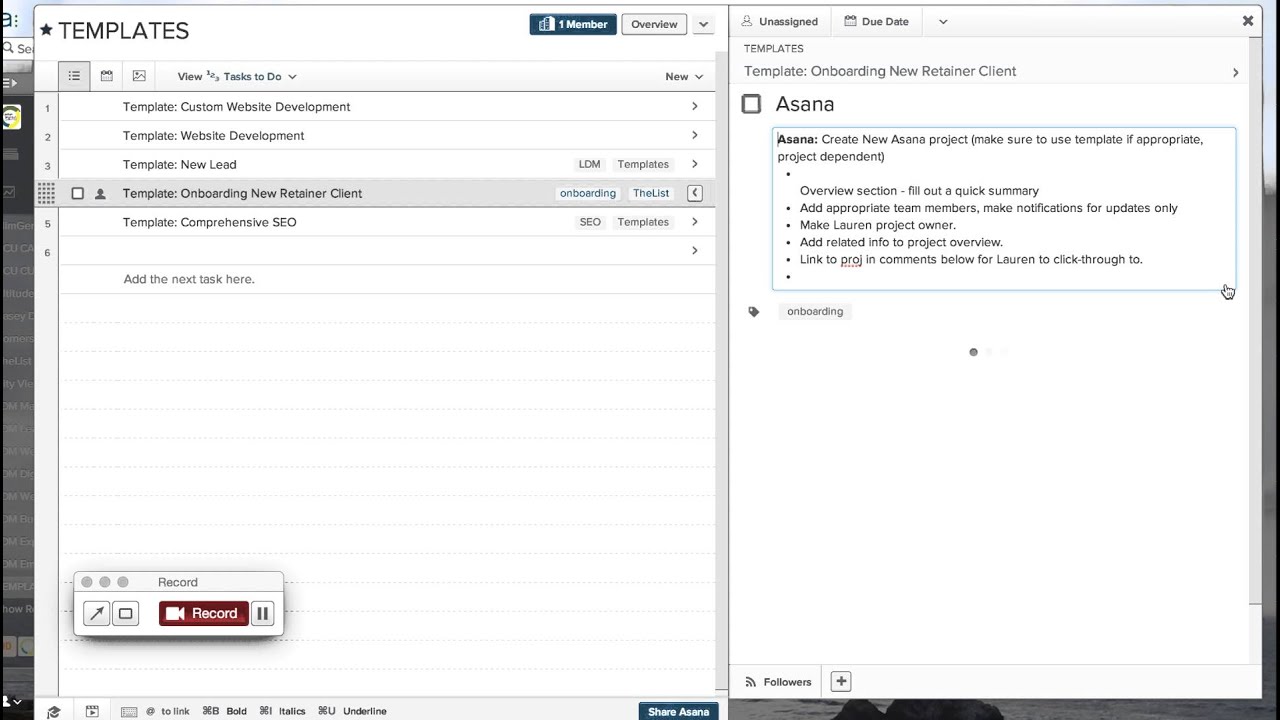Grab the drag handle on Onboarding row

46,193
